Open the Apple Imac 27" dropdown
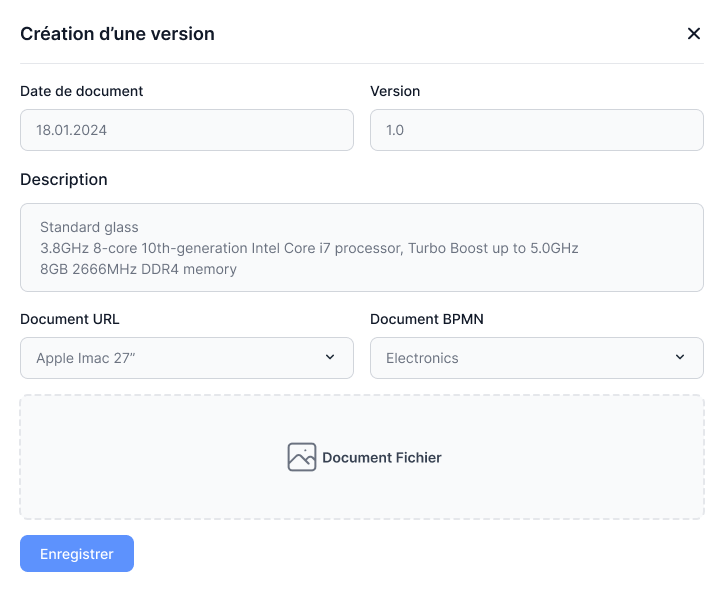Image resolution: width=724 pixels, height=592 pixels. tap(186, 358)
